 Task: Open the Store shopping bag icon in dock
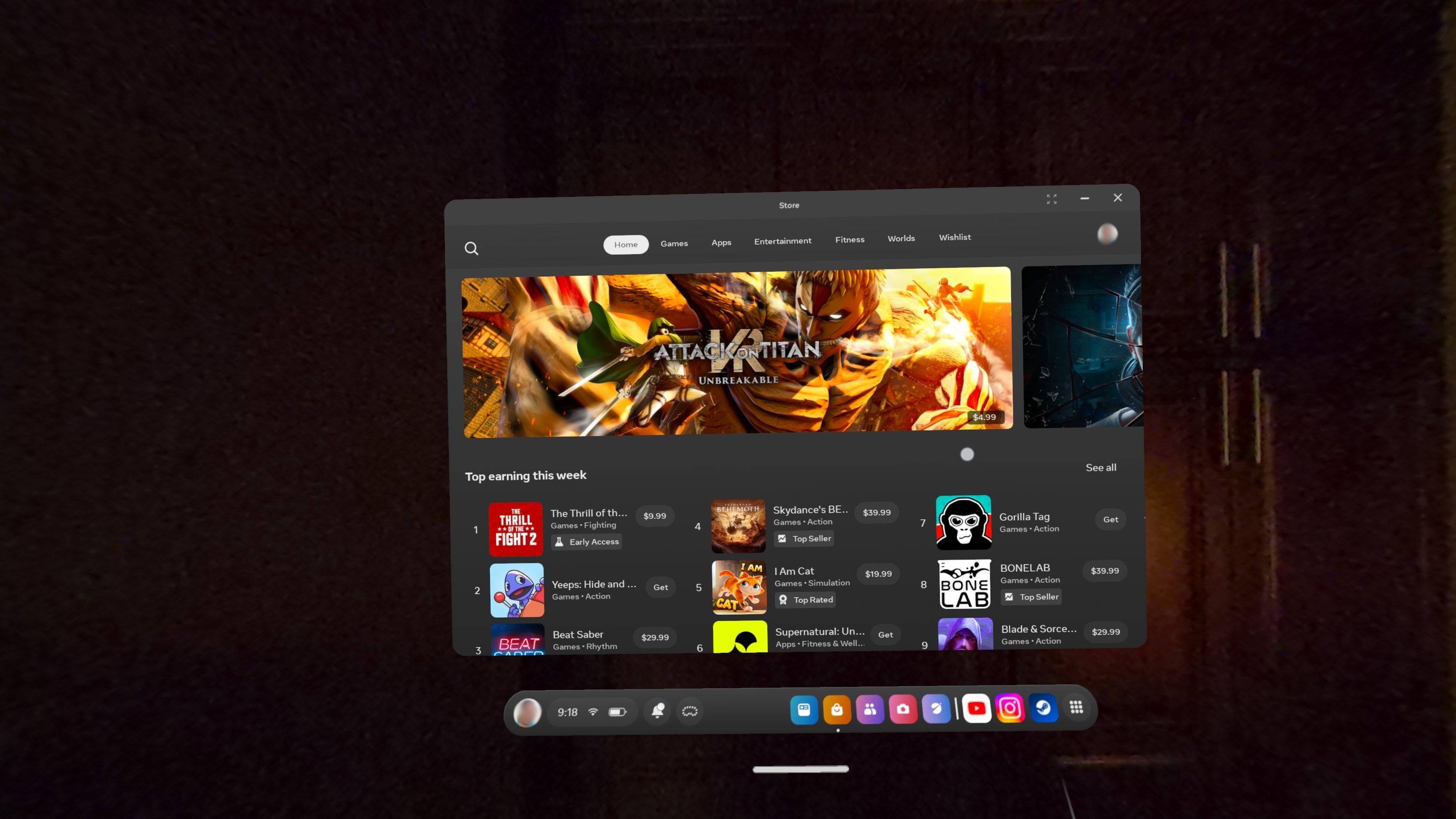tap(836, 709)
